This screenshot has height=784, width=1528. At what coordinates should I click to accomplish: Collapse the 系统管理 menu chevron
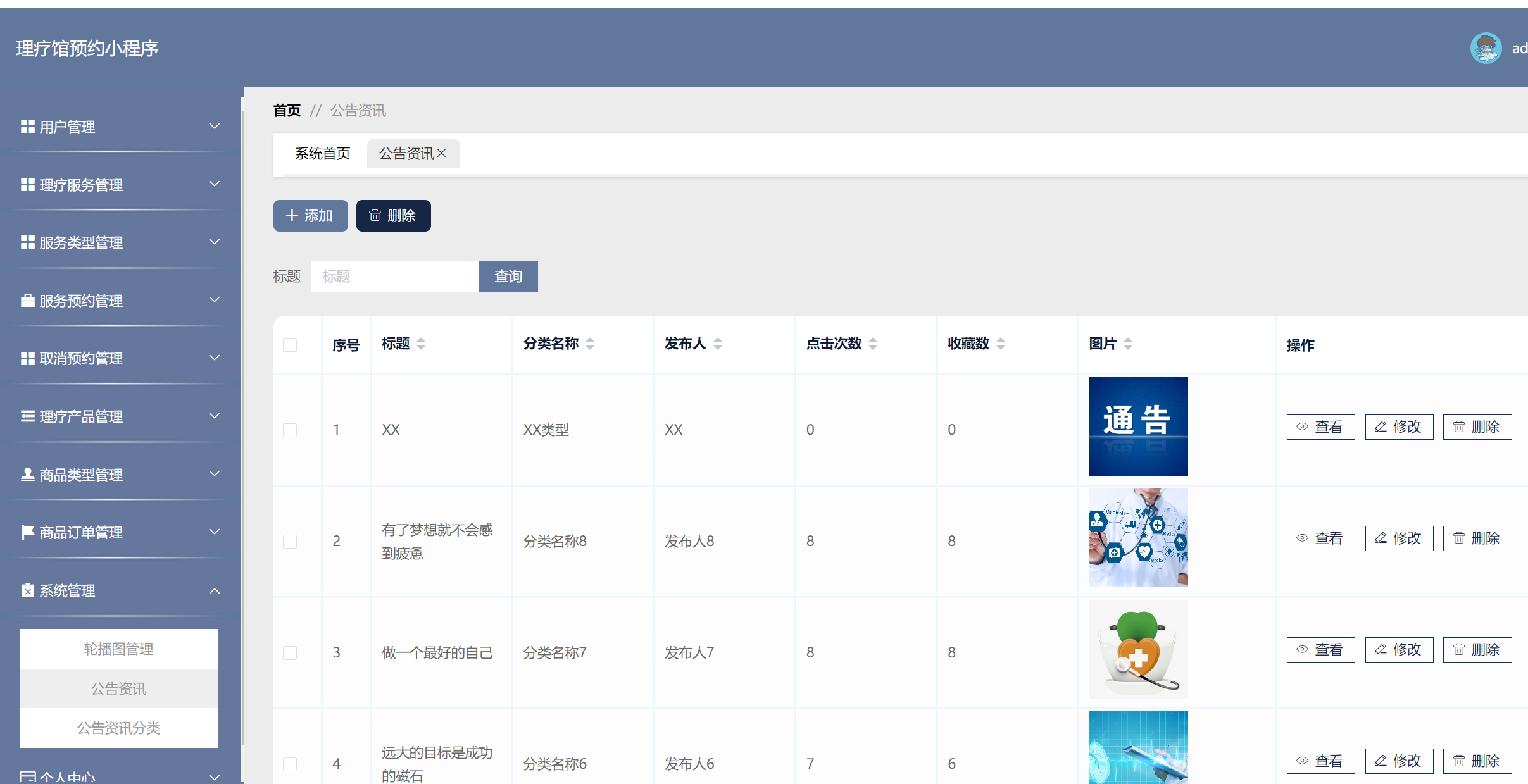(215, 590)
